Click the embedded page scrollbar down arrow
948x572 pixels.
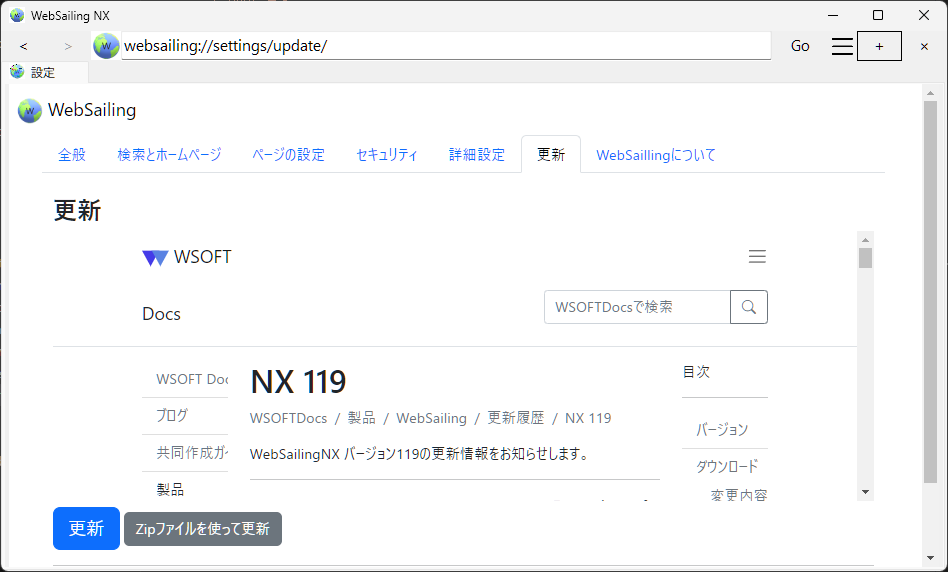pyautogui.click(x=865, y=492)
